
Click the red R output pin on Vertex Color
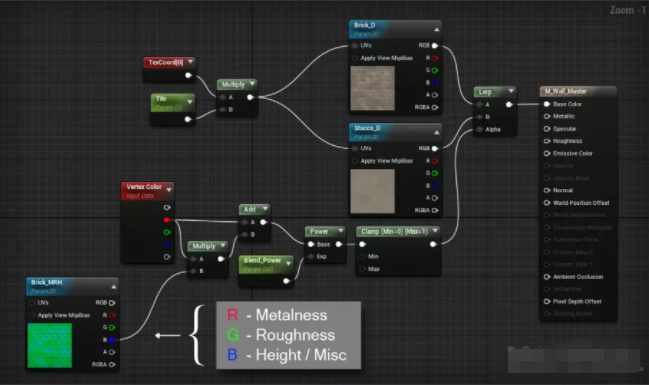pyautogui.click(x=166, y=220)
